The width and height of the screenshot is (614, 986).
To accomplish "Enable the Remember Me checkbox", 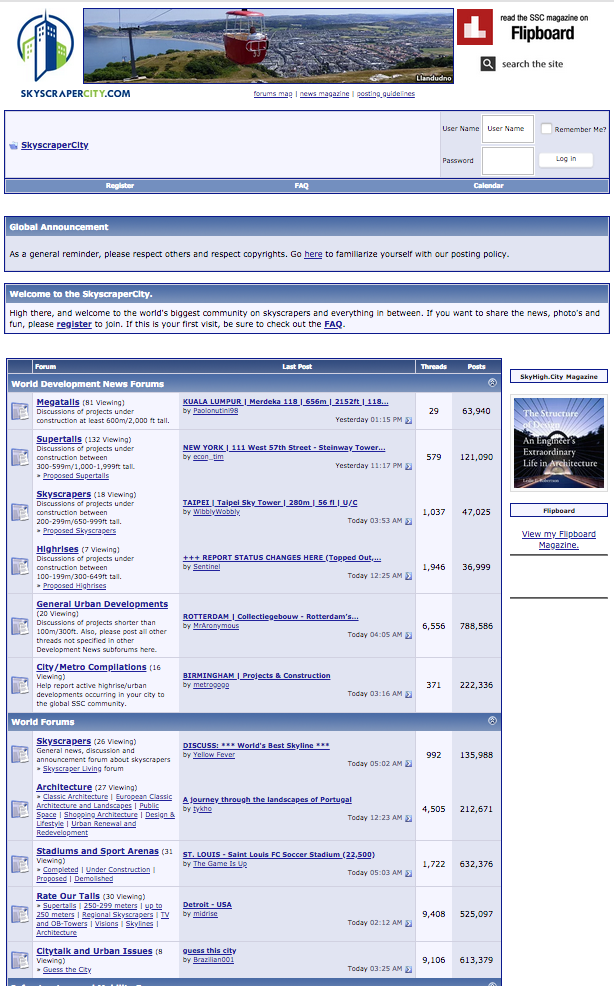I will (546, 128).
